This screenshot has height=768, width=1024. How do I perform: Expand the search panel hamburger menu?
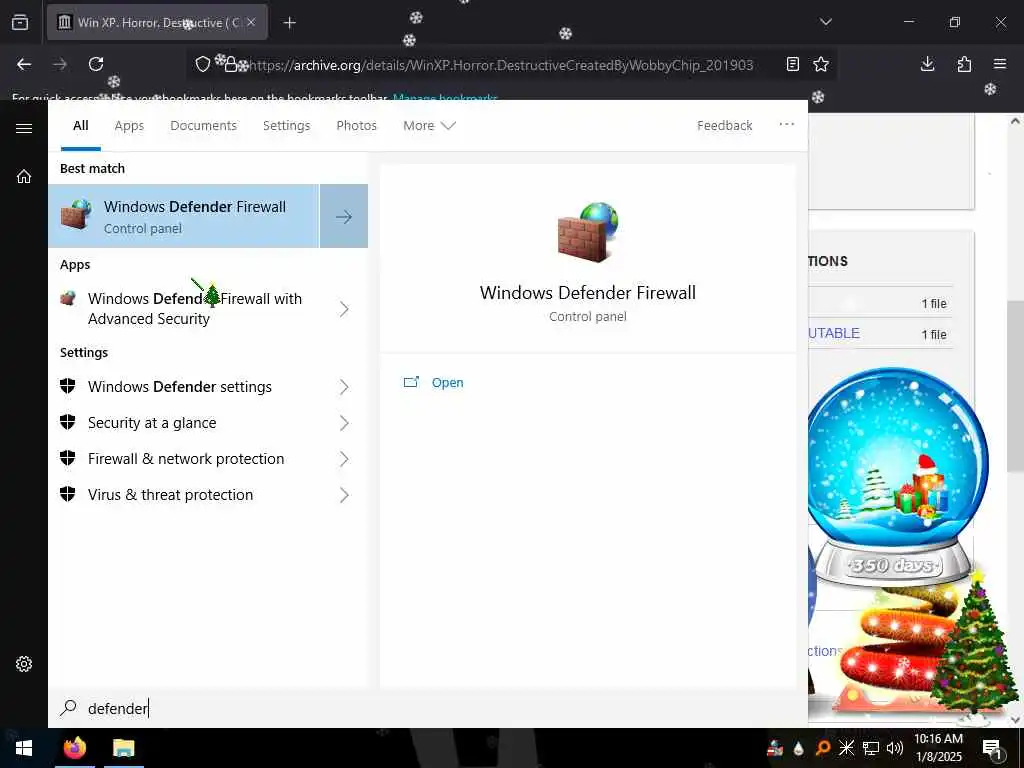coord(24,128)
